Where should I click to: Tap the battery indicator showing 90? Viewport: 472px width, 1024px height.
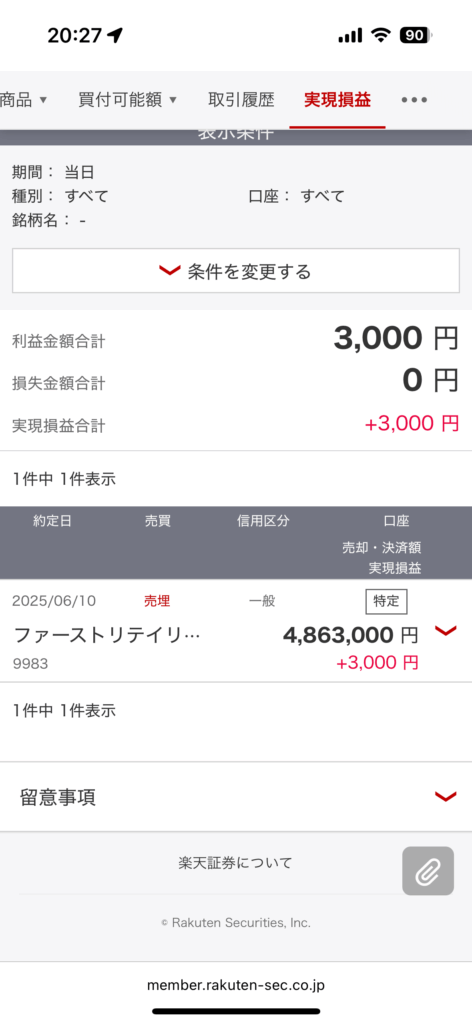click(x=415, y=36)
